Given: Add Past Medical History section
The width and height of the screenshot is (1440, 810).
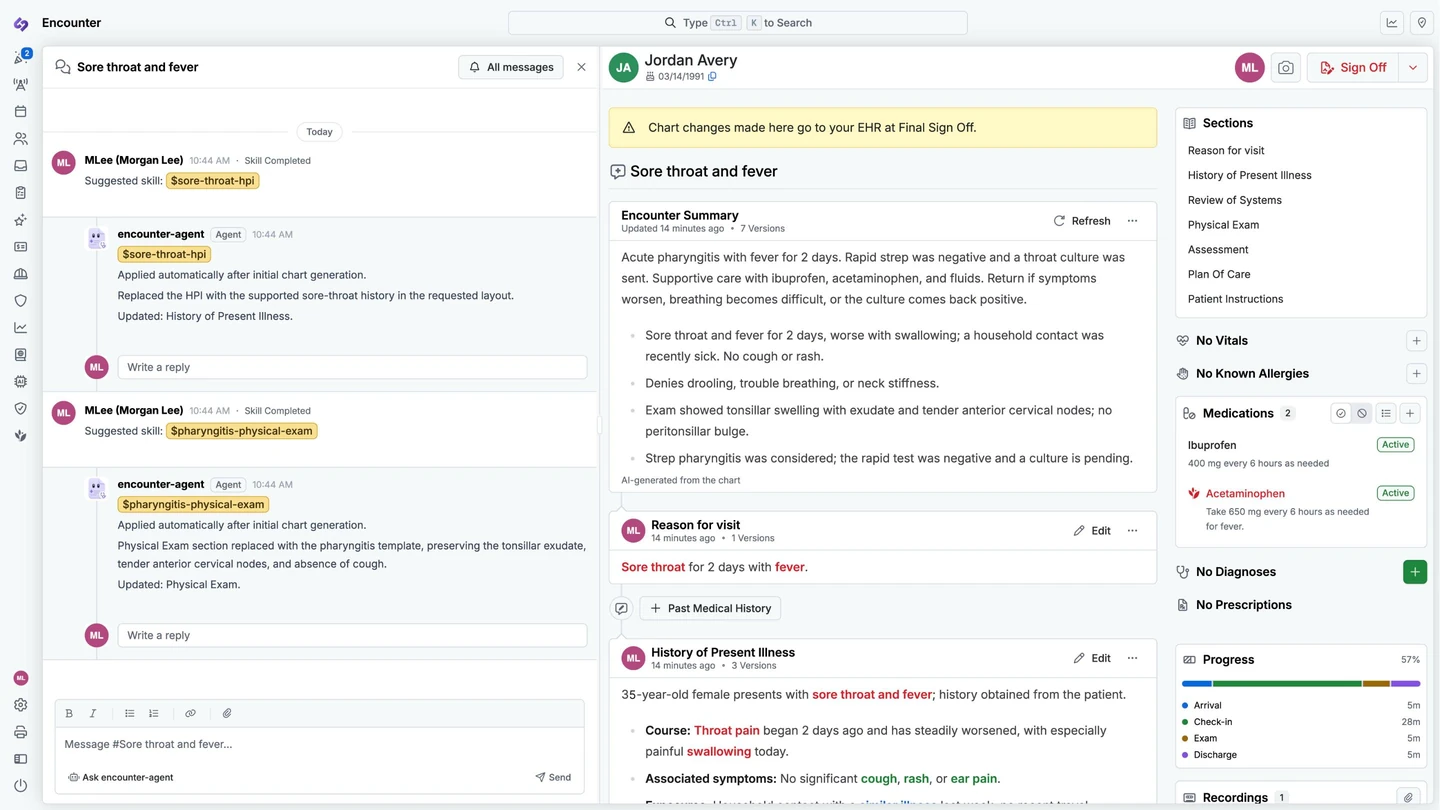Looking at the screenshot, I should pos(710,608).
